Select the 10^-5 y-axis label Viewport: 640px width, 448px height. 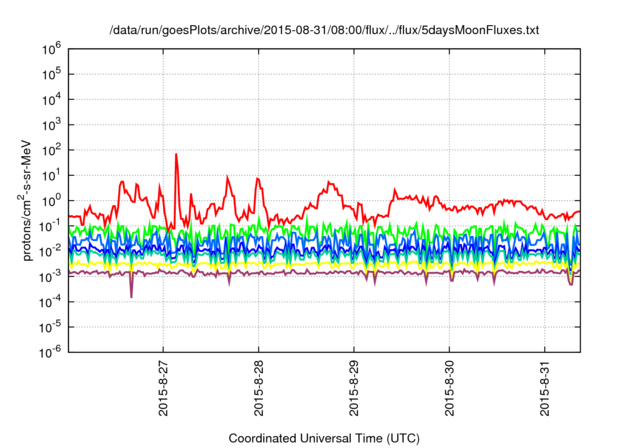(x=50, y=327)
